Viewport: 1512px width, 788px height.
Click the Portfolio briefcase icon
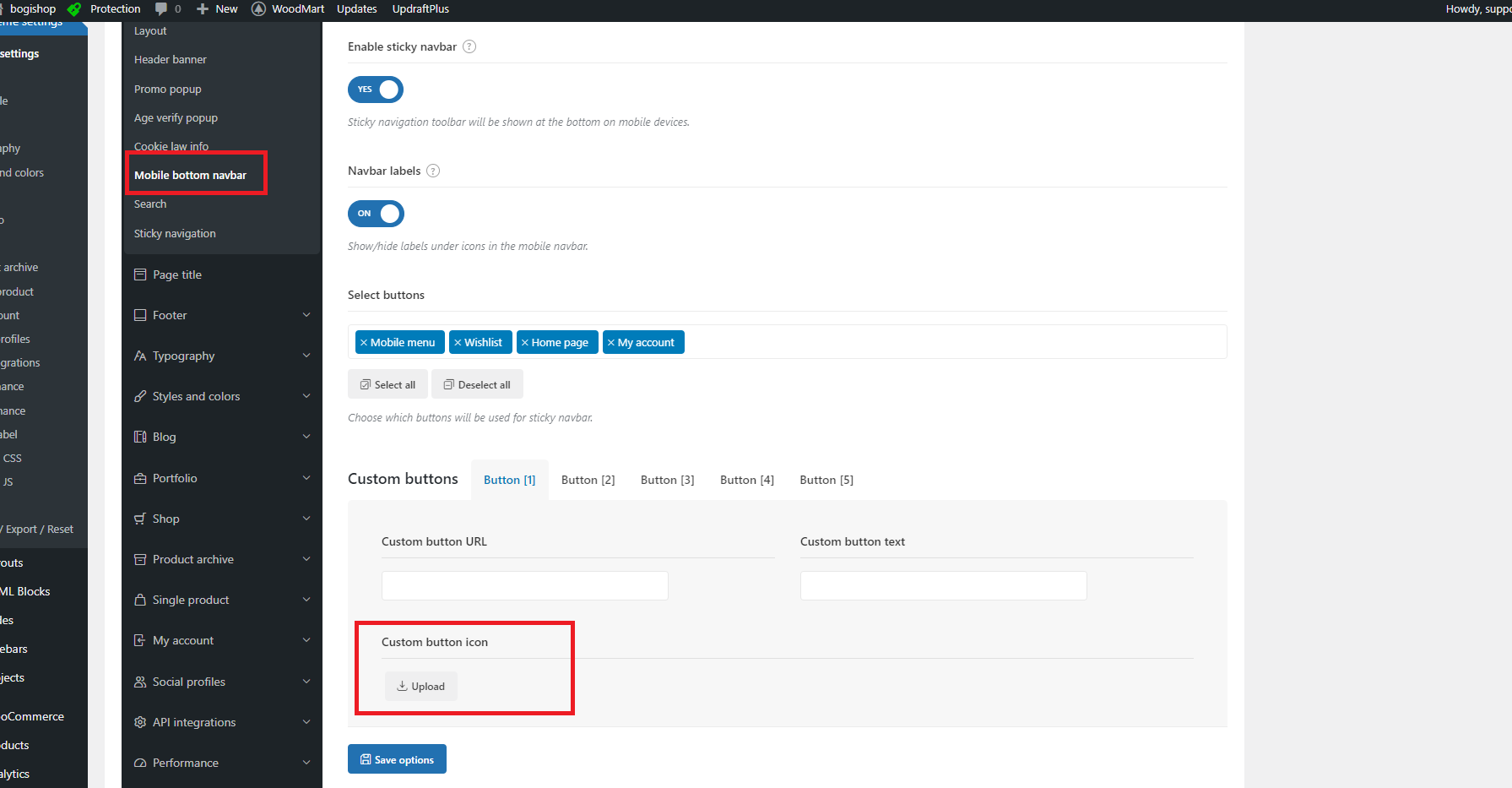[x=140, y=478]
